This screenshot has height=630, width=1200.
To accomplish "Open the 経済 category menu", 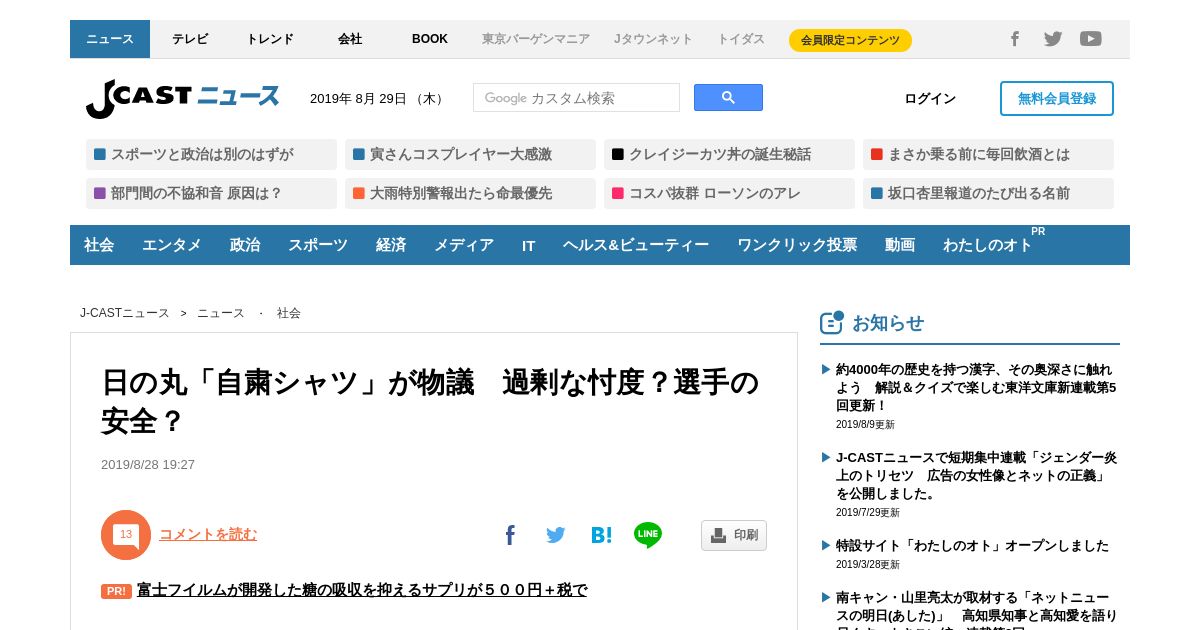I will 391,245.
